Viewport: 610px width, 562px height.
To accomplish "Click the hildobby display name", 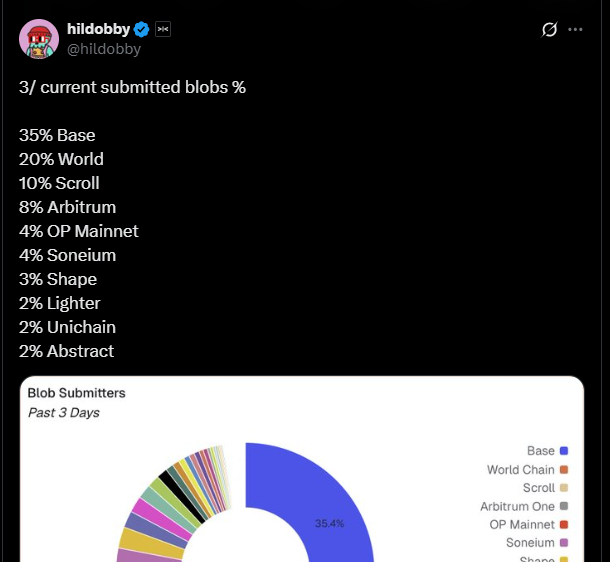I will tap(98, 29).
